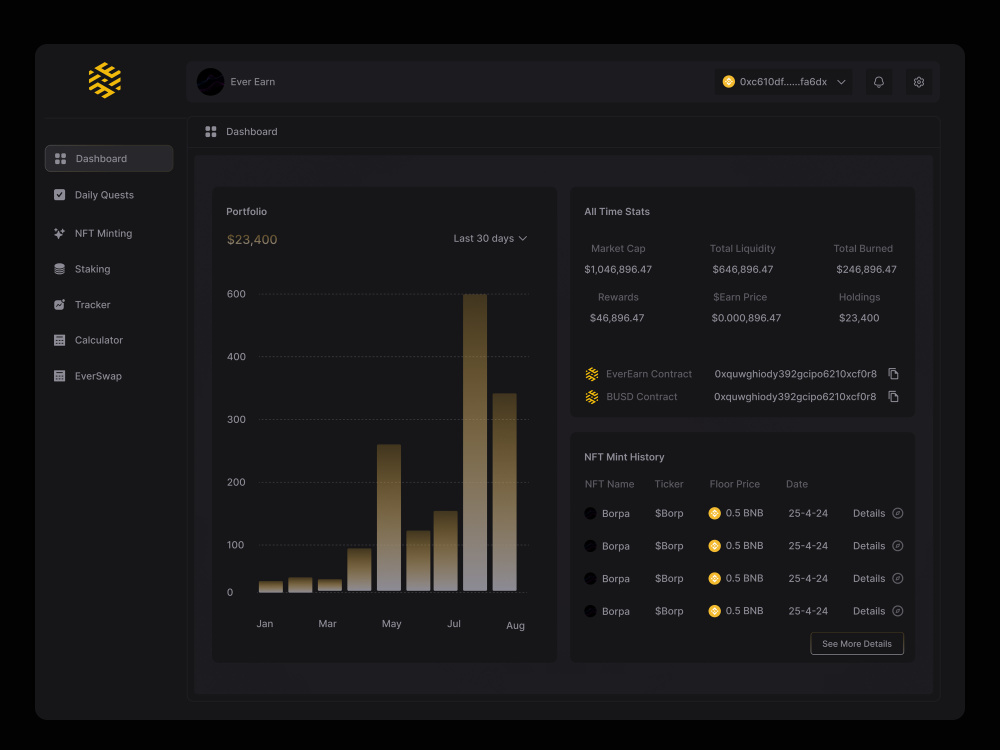Click the fourth Borpa row's details circle icon
Viewport: 1000px width, 750px height.
[897, 611]
